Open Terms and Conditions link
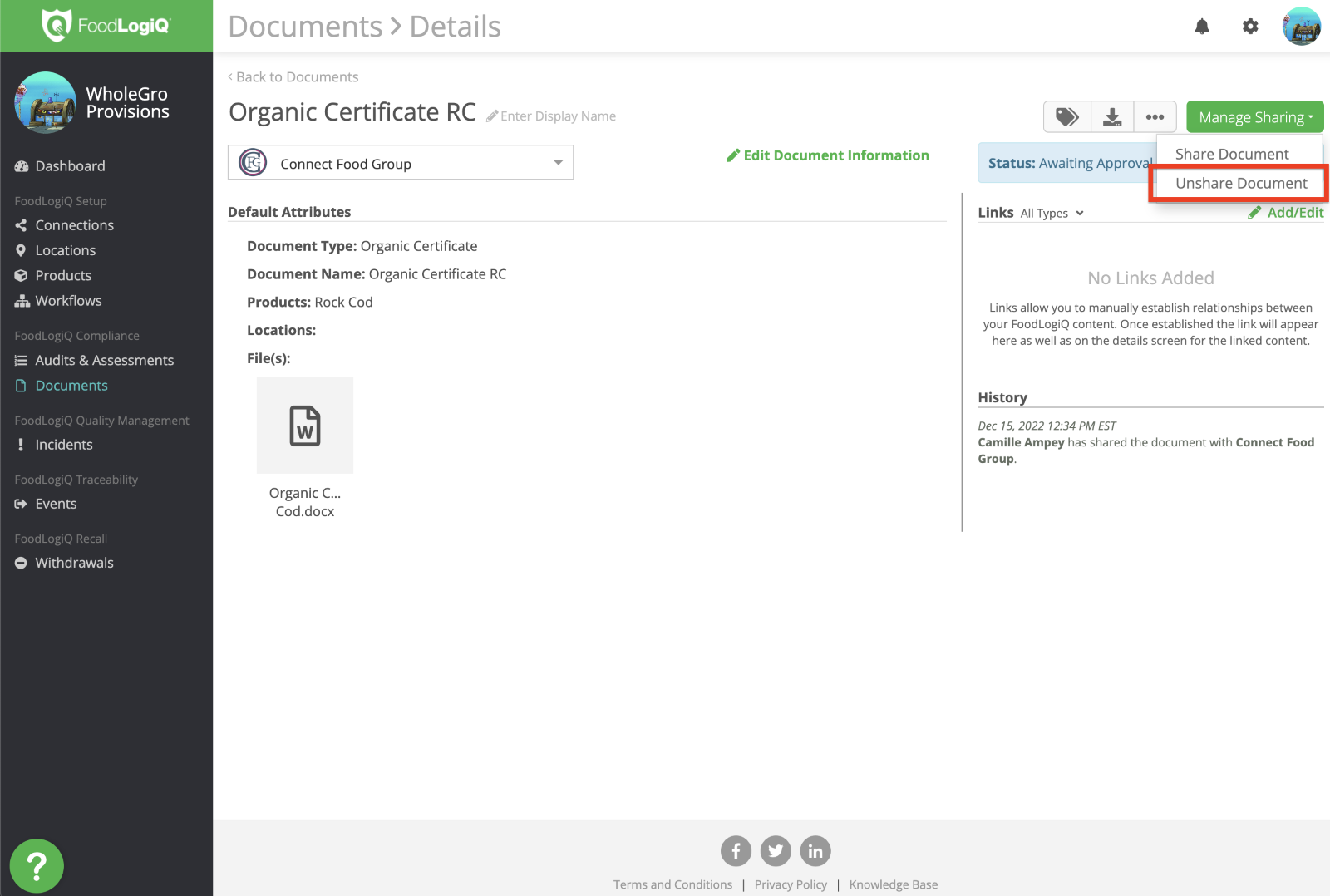1330x896 pixels. (673, 884)
